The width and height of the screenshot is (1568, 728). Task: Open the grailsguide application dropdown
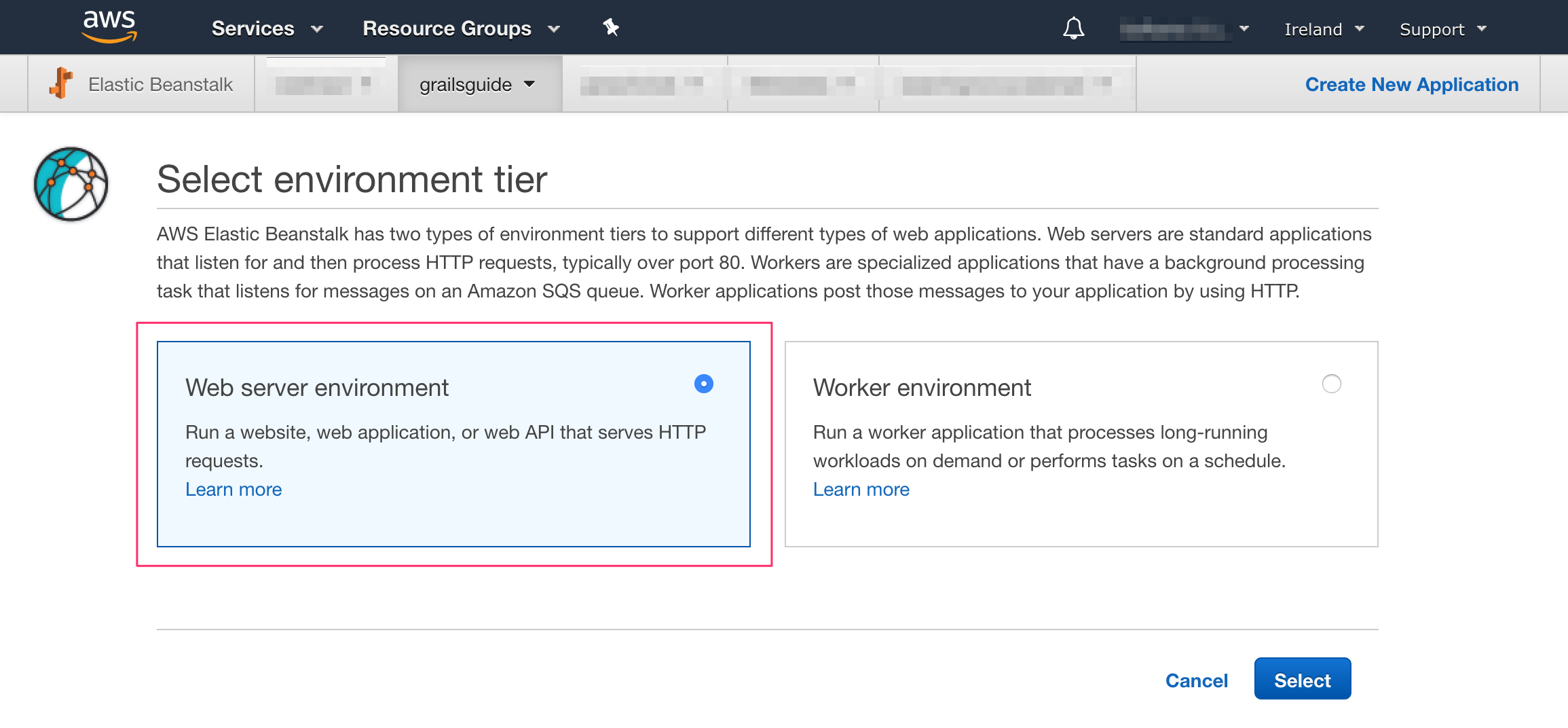(x=479, y=84)
